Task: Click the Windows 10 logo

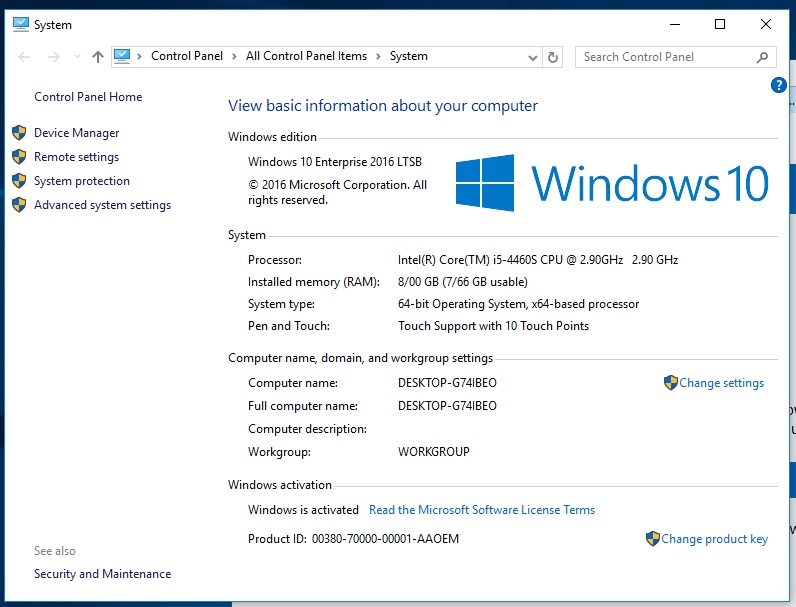Action: click(612, 183)
